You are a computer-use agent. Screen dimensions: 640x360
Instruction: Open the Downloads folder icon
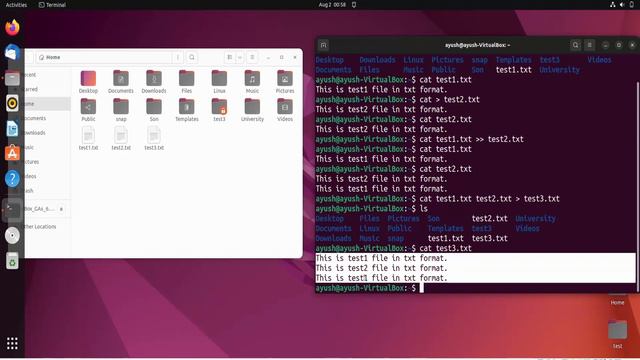pos(154,78)
